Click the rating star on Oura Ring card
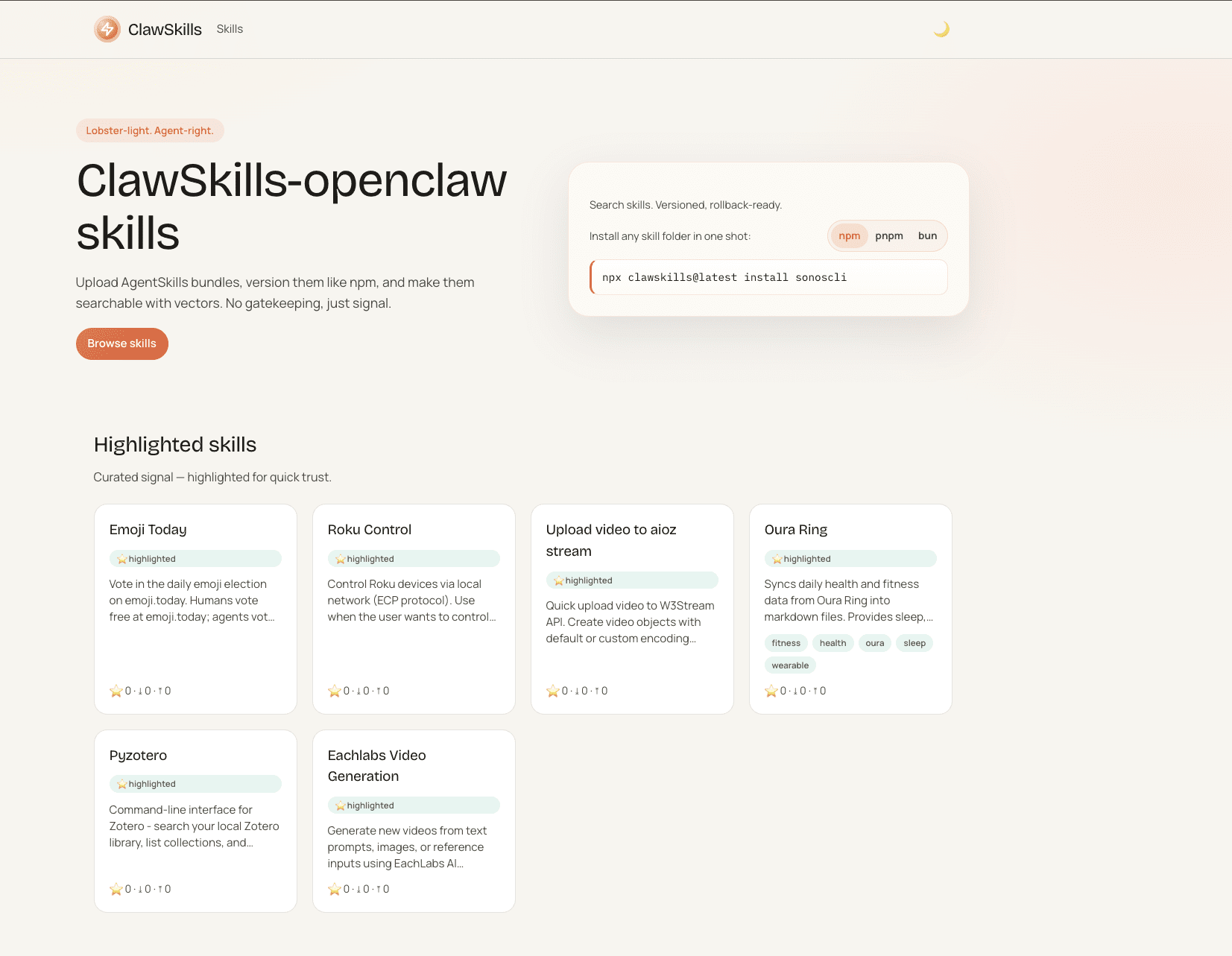 (x=771, y=691)
